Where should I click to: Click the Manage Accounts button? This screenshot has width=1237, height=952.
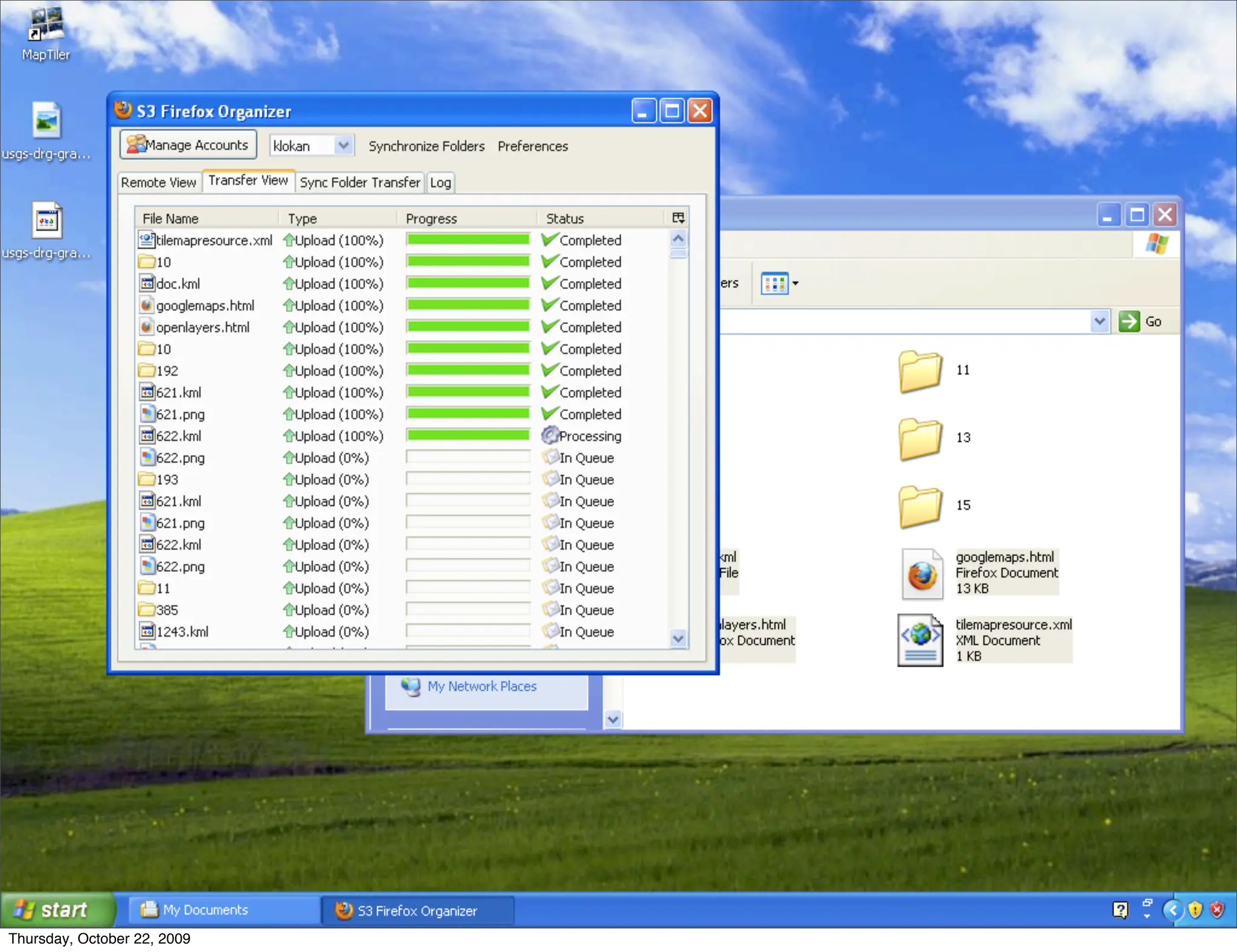point(188,145)
